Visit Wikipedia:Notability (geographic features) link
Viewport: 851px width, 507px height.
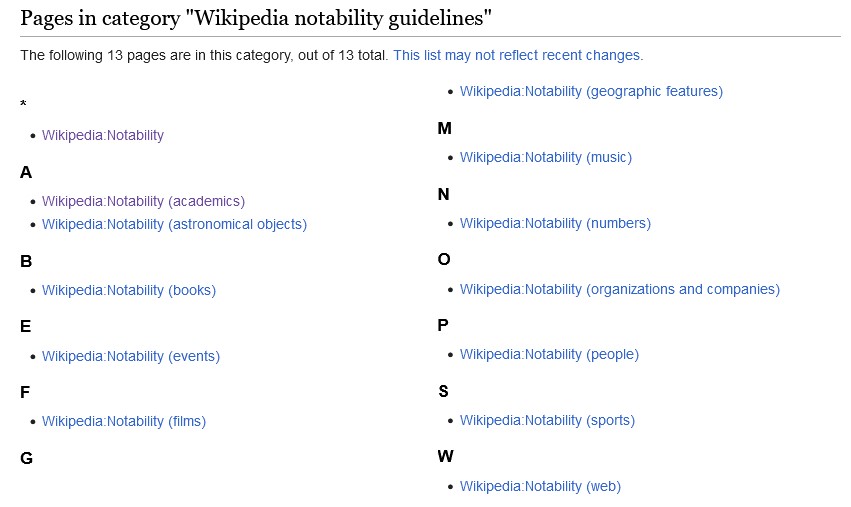pos(590,91)
